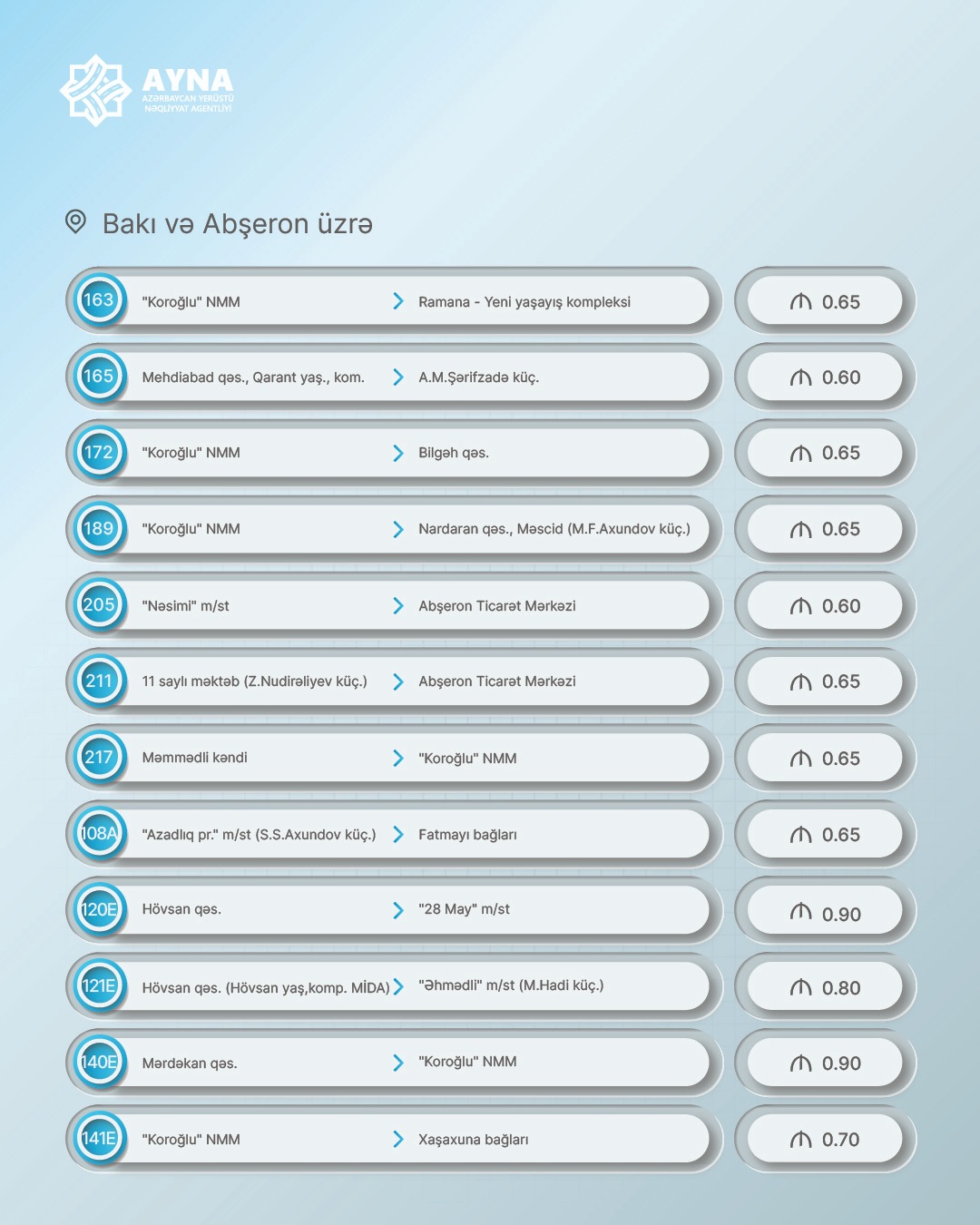Image resolution: width=980 pixels, height=1225 pixels.
Task: Click the 0.80 fare pill for route 121E
Action: [825, 988]
